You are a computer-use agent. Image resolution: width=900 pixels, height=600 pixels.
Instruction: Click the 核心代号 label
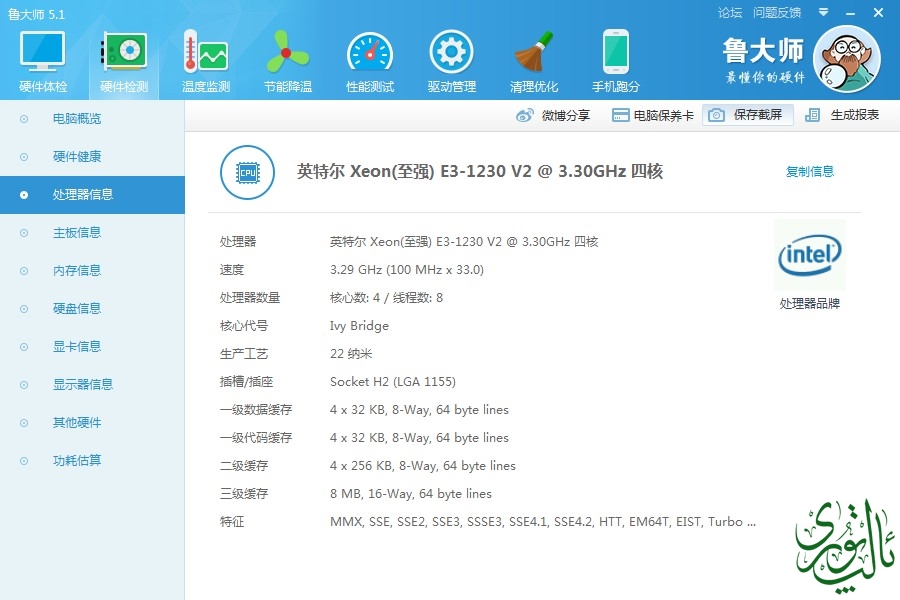coord(243,326)
